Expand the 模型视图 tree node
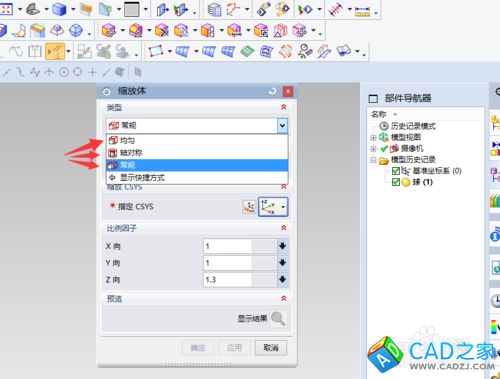Image resolution: width=500 pixels, height=379 pixels. point(373,137)
